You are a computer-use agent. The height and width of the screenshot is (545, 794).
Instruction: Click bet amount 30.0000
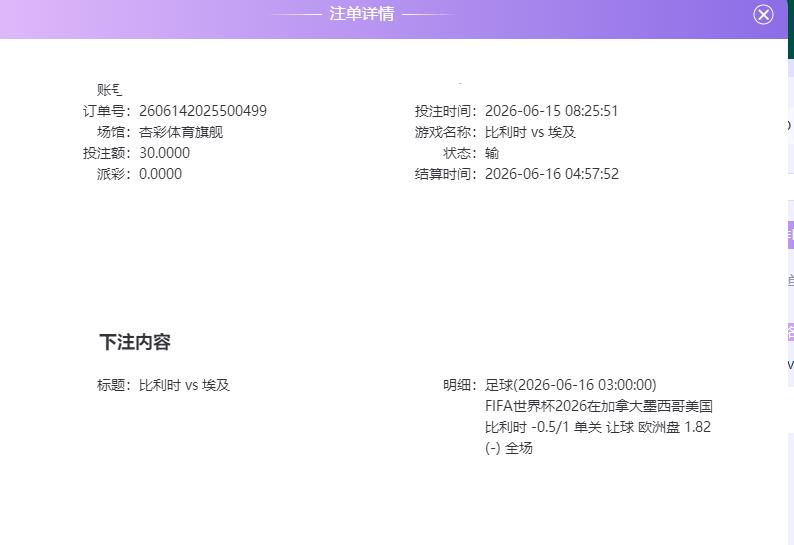(165, 153)
